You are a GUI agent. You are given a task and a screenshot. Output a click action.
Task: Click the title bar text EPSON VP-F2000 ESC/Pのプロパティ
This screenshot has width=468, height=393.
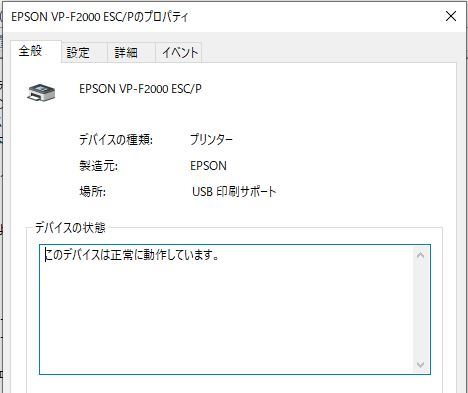click(100, 17)
